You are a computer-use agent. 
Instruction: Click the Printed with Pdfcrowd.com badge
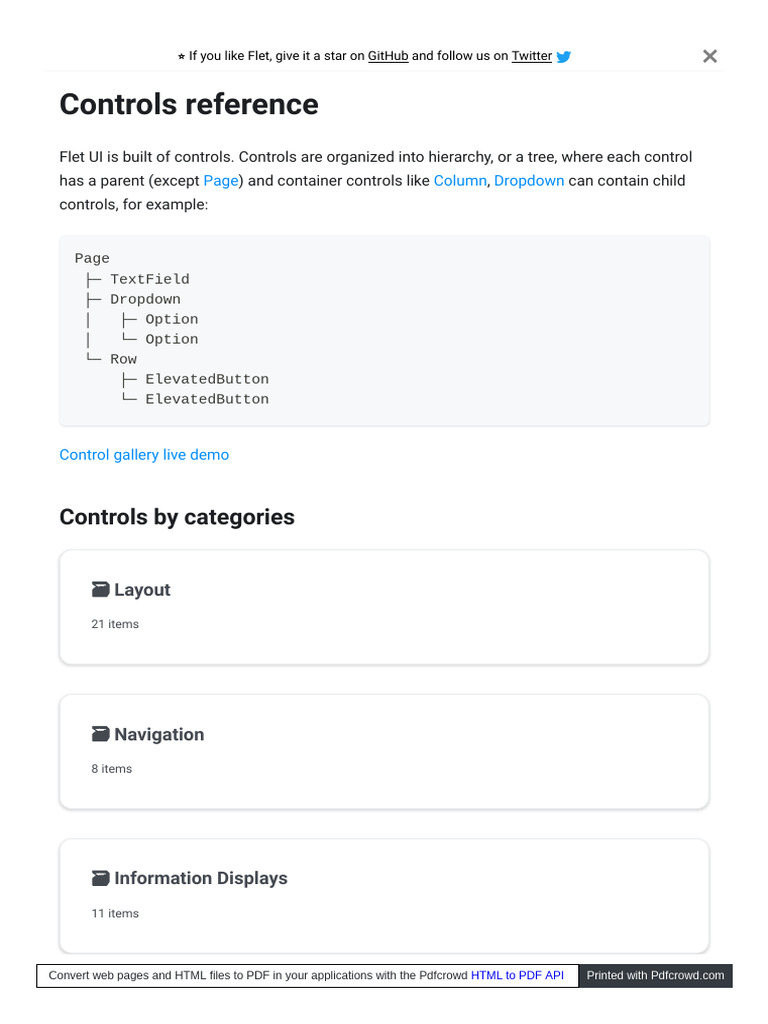tap(655, 975)
